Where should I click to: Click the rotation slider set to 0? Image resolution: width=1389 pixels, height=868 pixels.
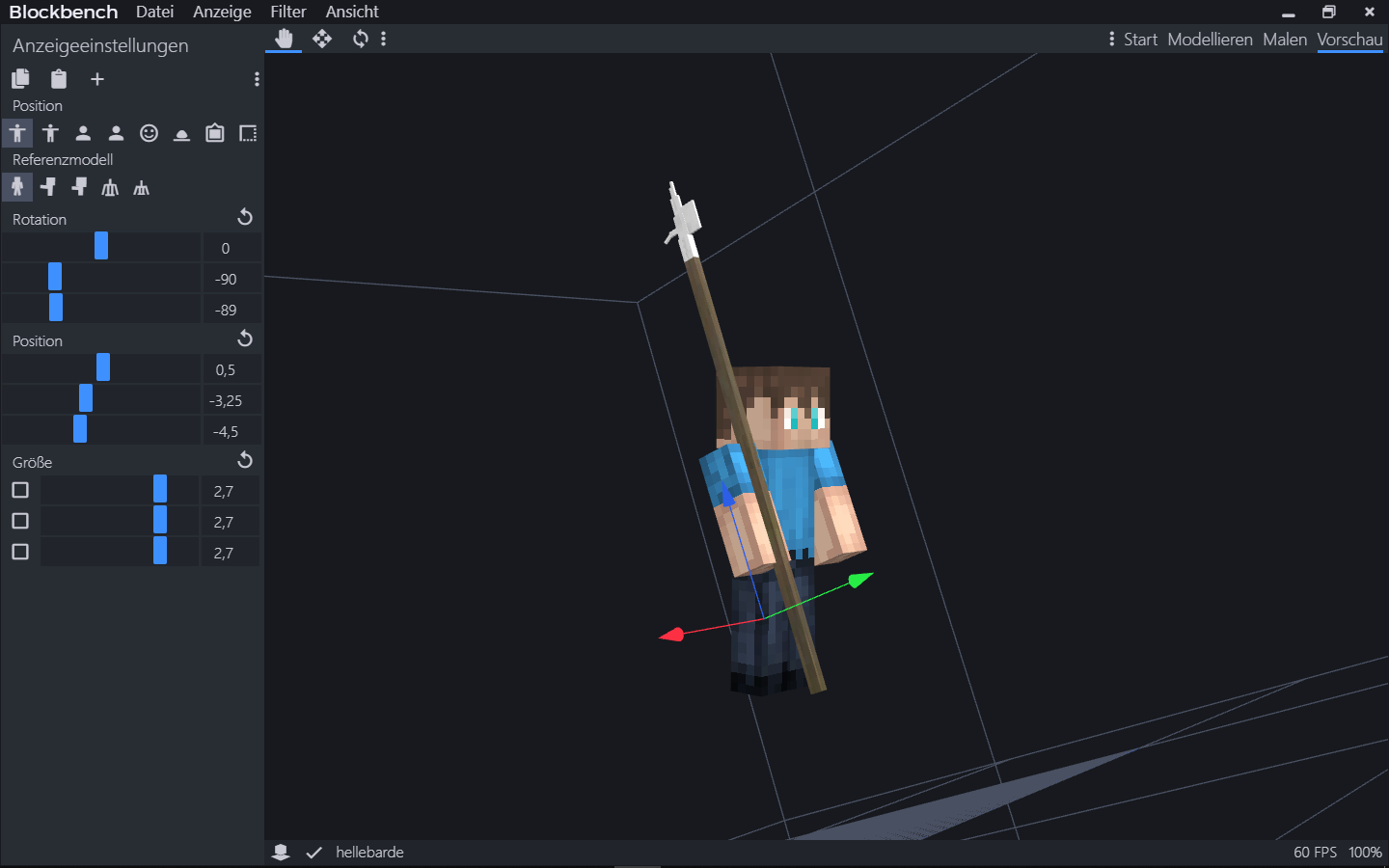coord(101,247)
